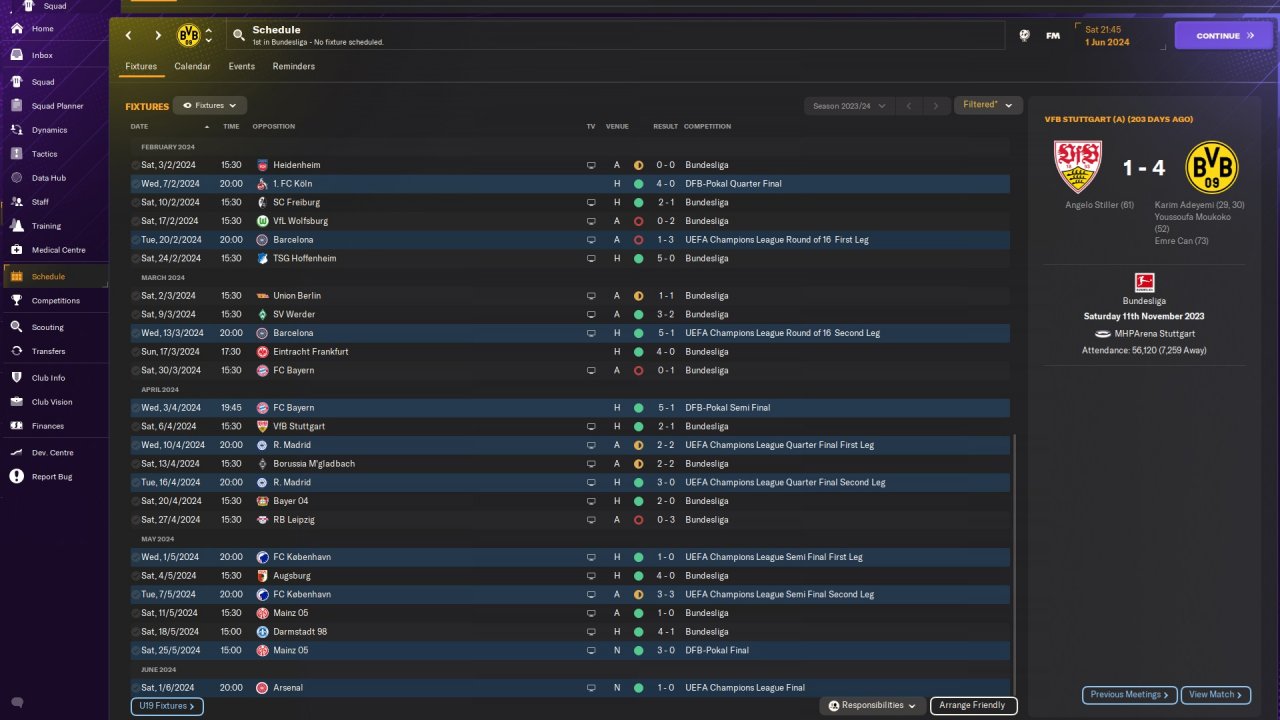Click the TV icon on the Heidenheim row
This screenshot has width=1280, height=720.
591,165
